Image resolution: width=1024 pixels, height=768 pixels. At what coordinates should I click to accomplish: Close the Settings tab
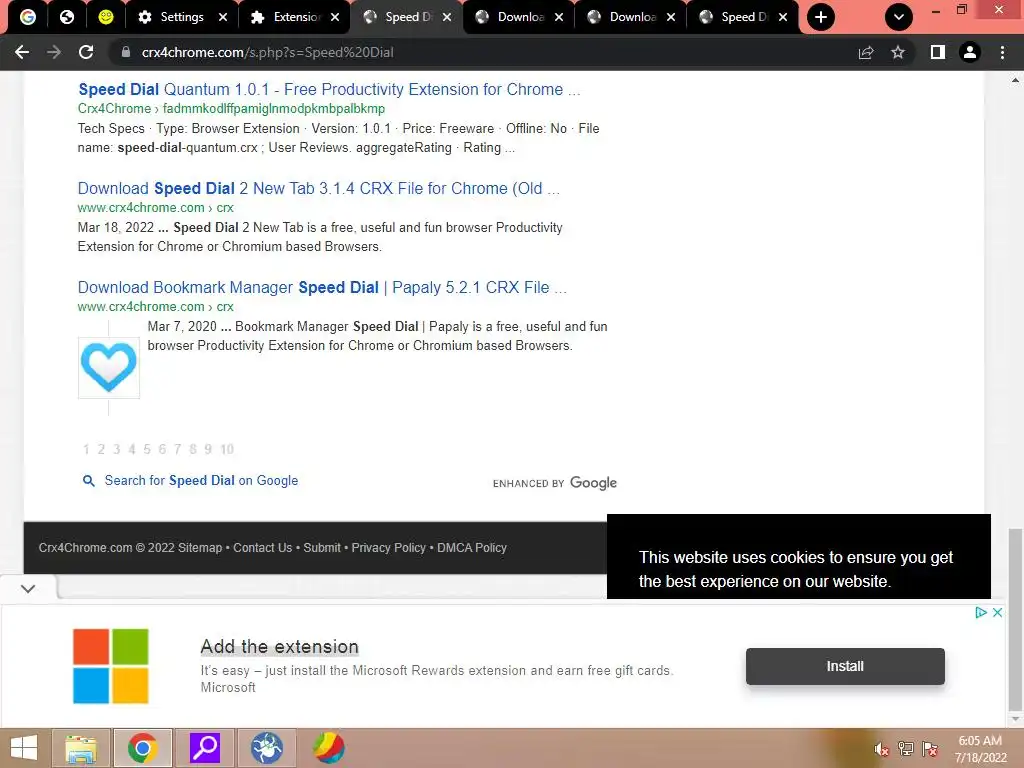click(223, 17)
